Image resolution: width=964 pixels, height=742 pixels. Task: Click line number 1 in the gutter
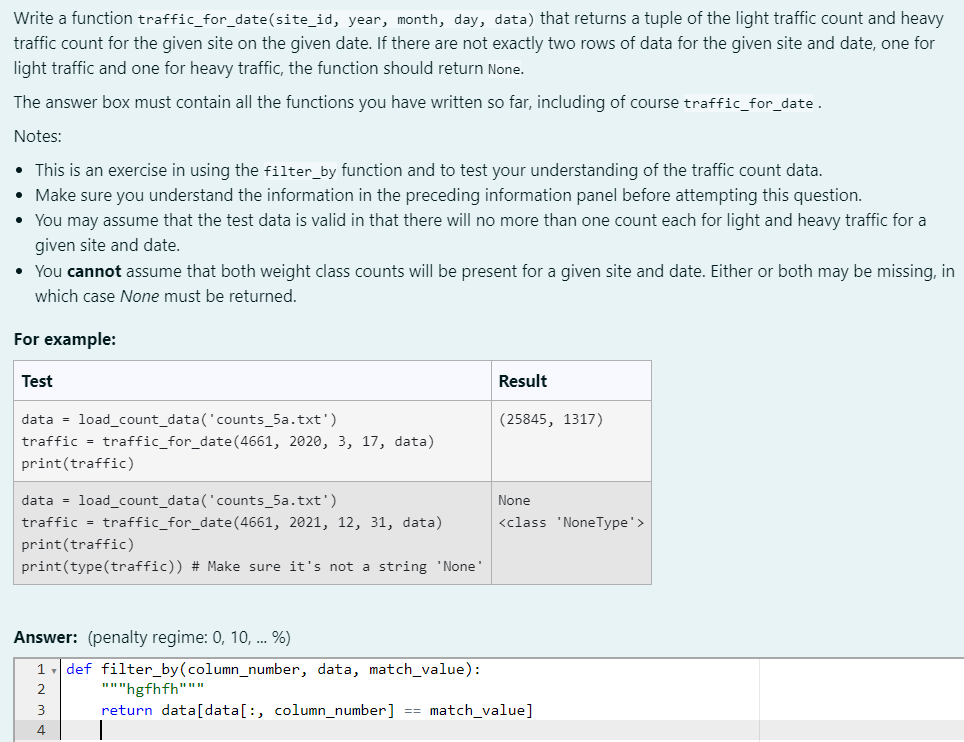tap(36, 668)
